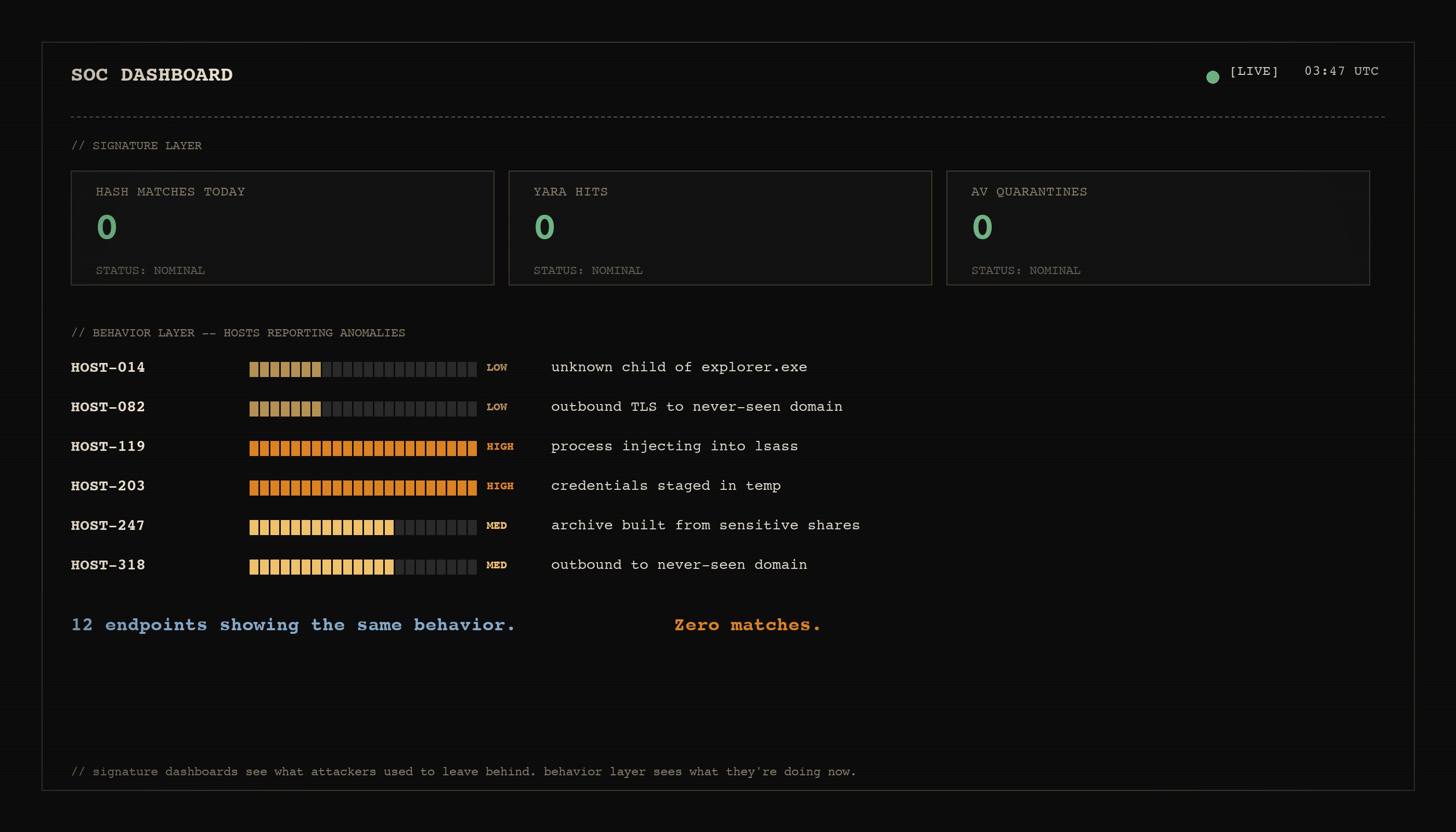Select the // SIGNATURE LAYER section header
The height and width of the screenshot is (832, 1456).
click(x=137, y=146)
